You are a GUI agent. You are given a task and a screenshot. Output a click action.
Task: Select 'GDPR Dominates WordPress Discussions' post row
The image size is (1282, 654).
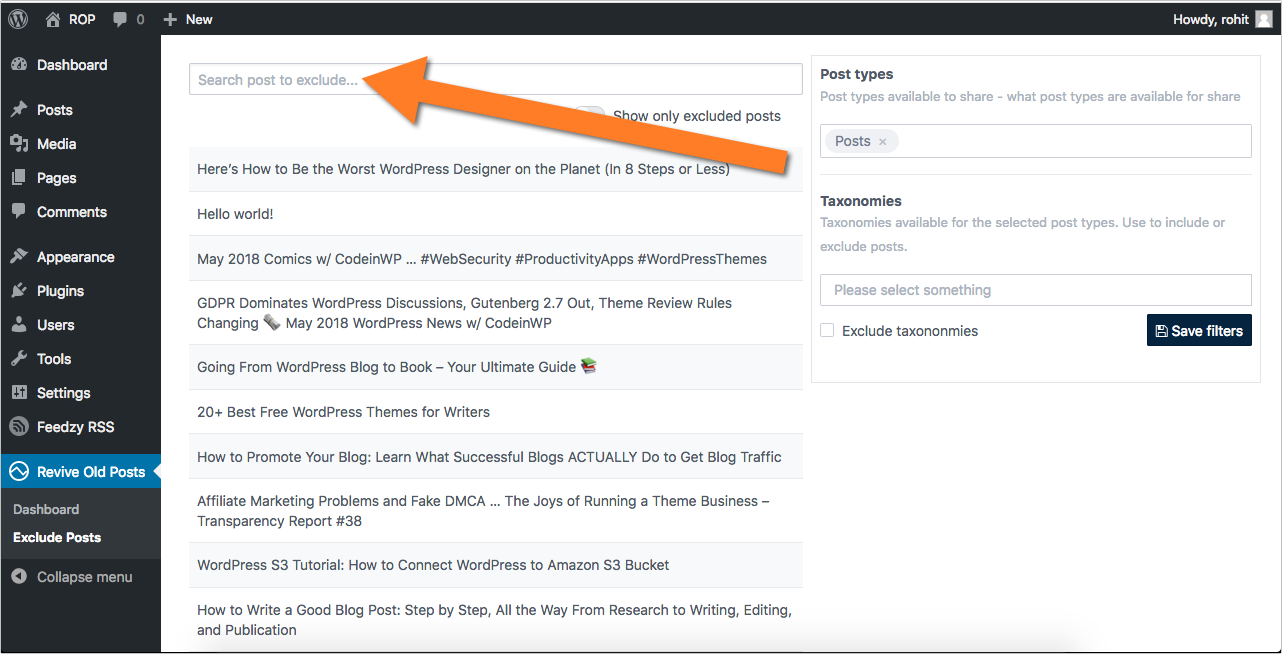pyautogui.click(x=496, y=313)
